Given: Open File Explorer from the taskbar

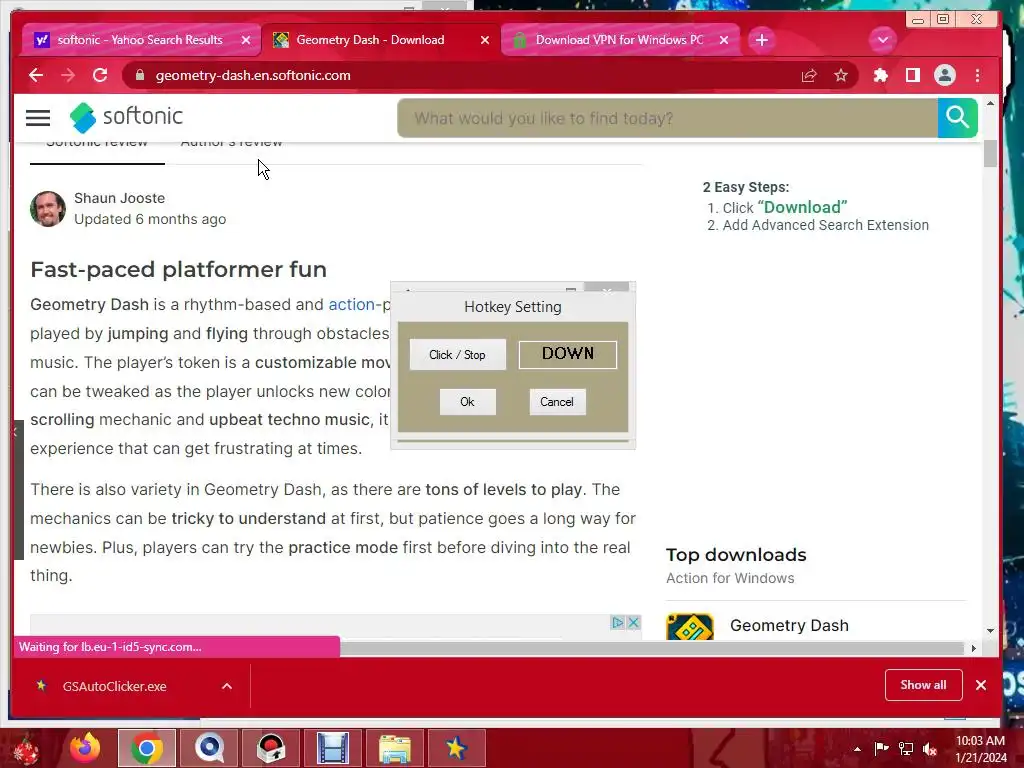Looking at the screenshot, I should click(x=395, y=748).
